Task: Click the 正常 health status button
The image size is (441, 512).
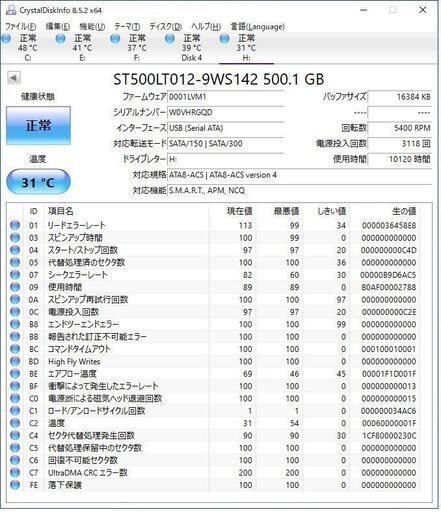Action: pos(38,126)
